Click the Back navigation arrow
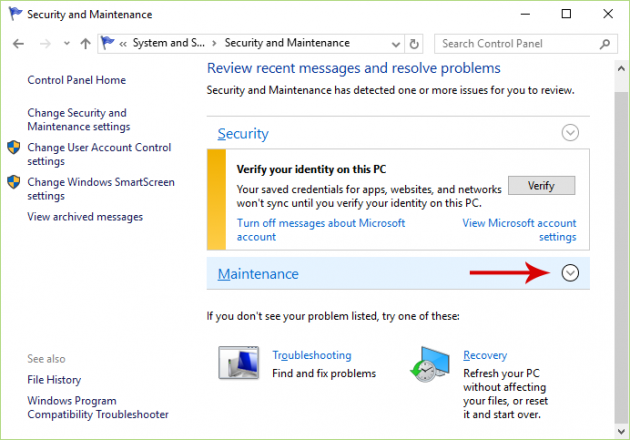The width and height of the screenshot is (630, 440). click(x=19, y=44)
